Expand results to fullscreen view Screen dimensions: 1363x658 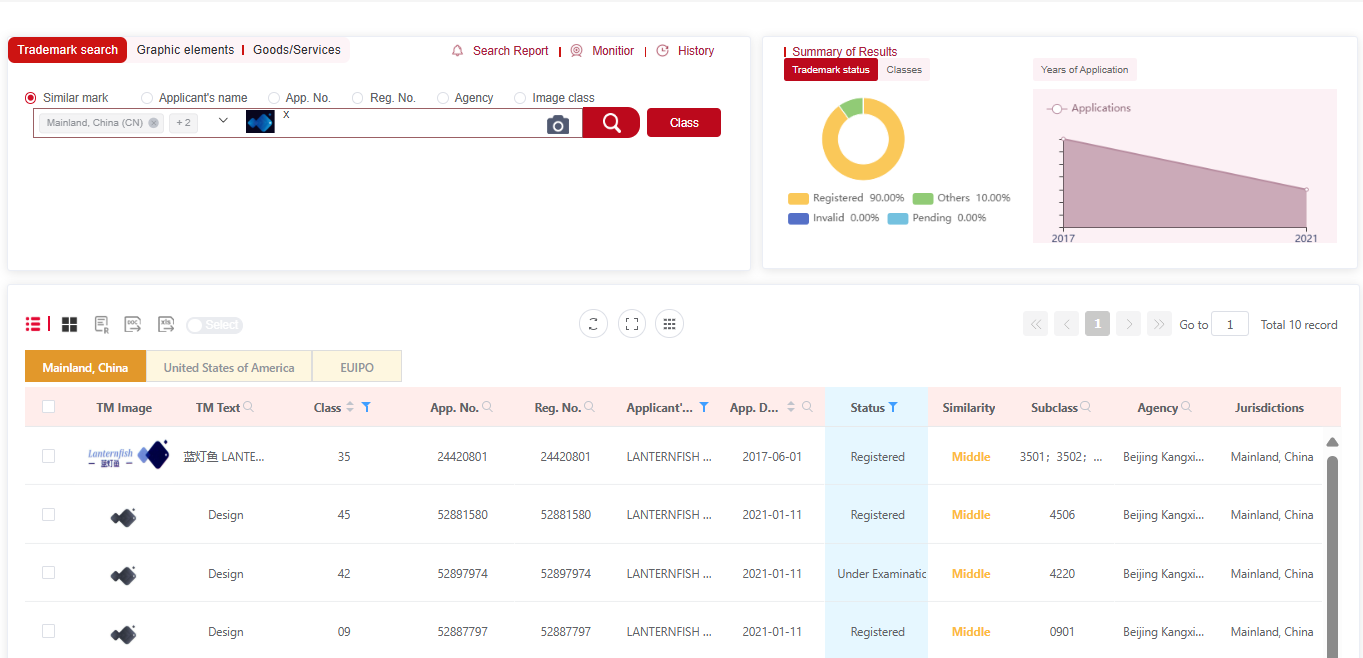631,323
